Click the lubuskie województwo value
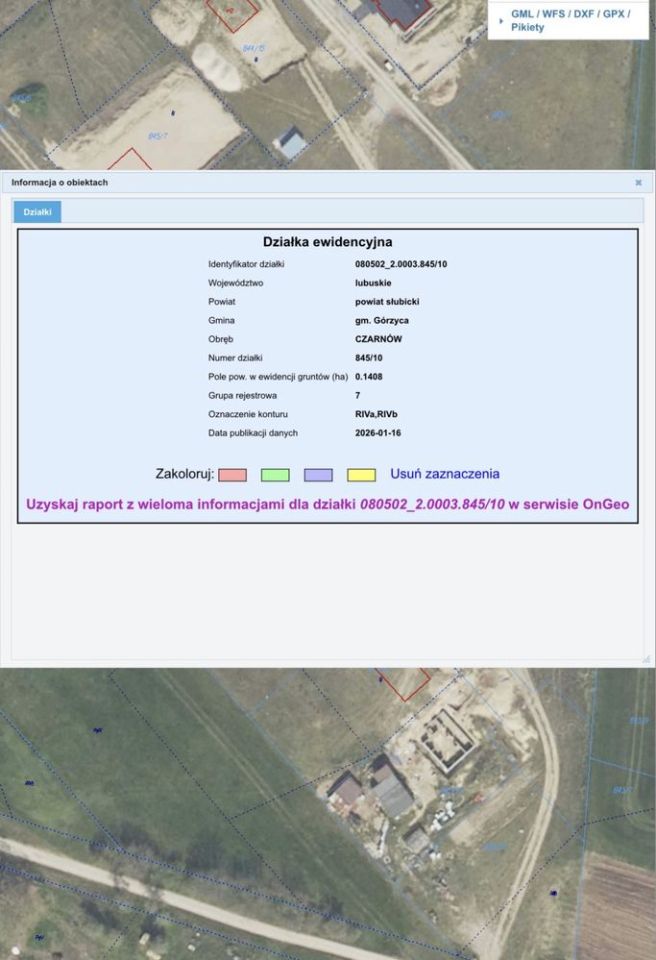656x960 pixels. [x=373, y=283]
